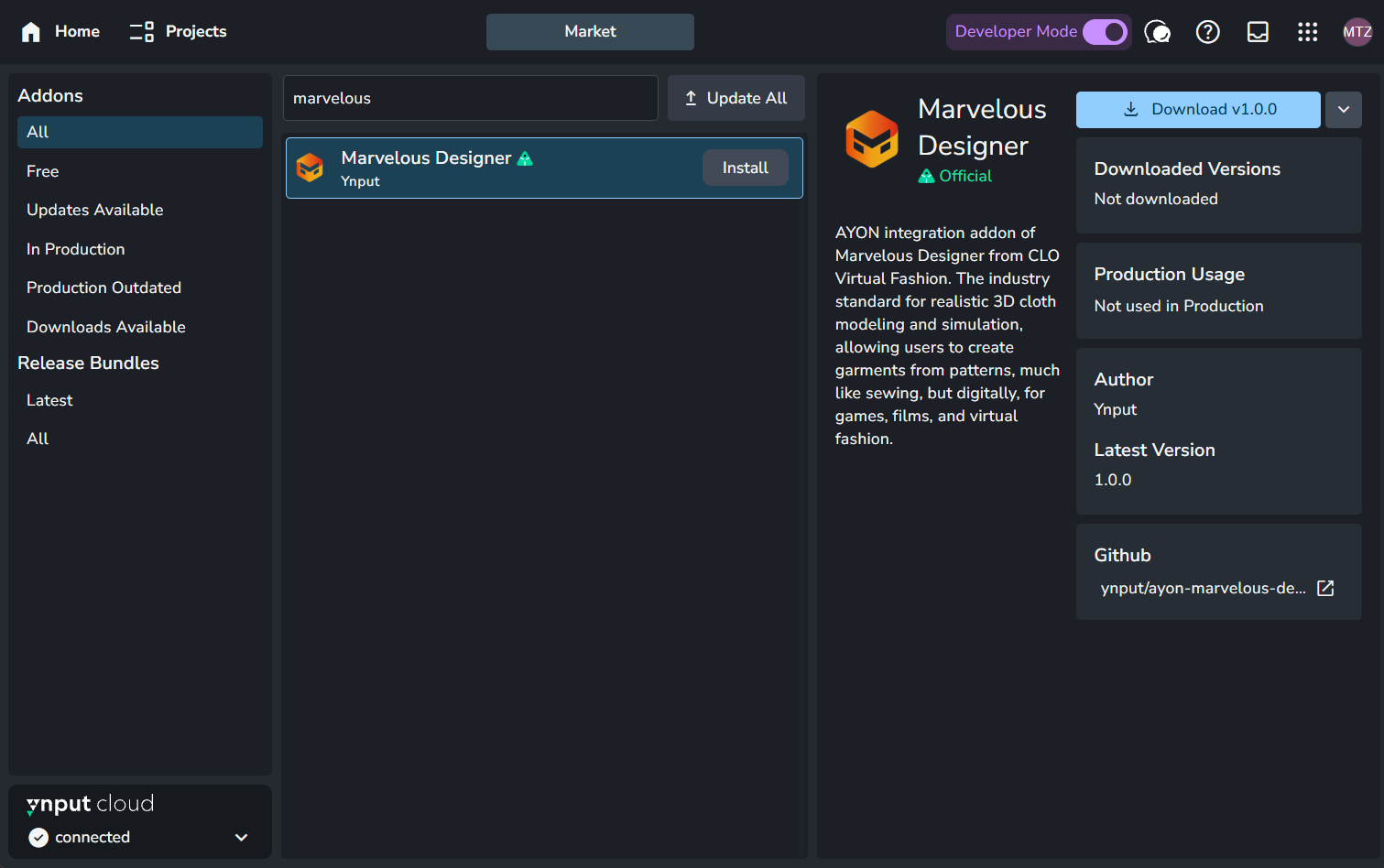Image resolution: width=1384 pixels, height=868 pixels.
Task: Click the Ynput author name in details
Action: [x=1116, y=409]
